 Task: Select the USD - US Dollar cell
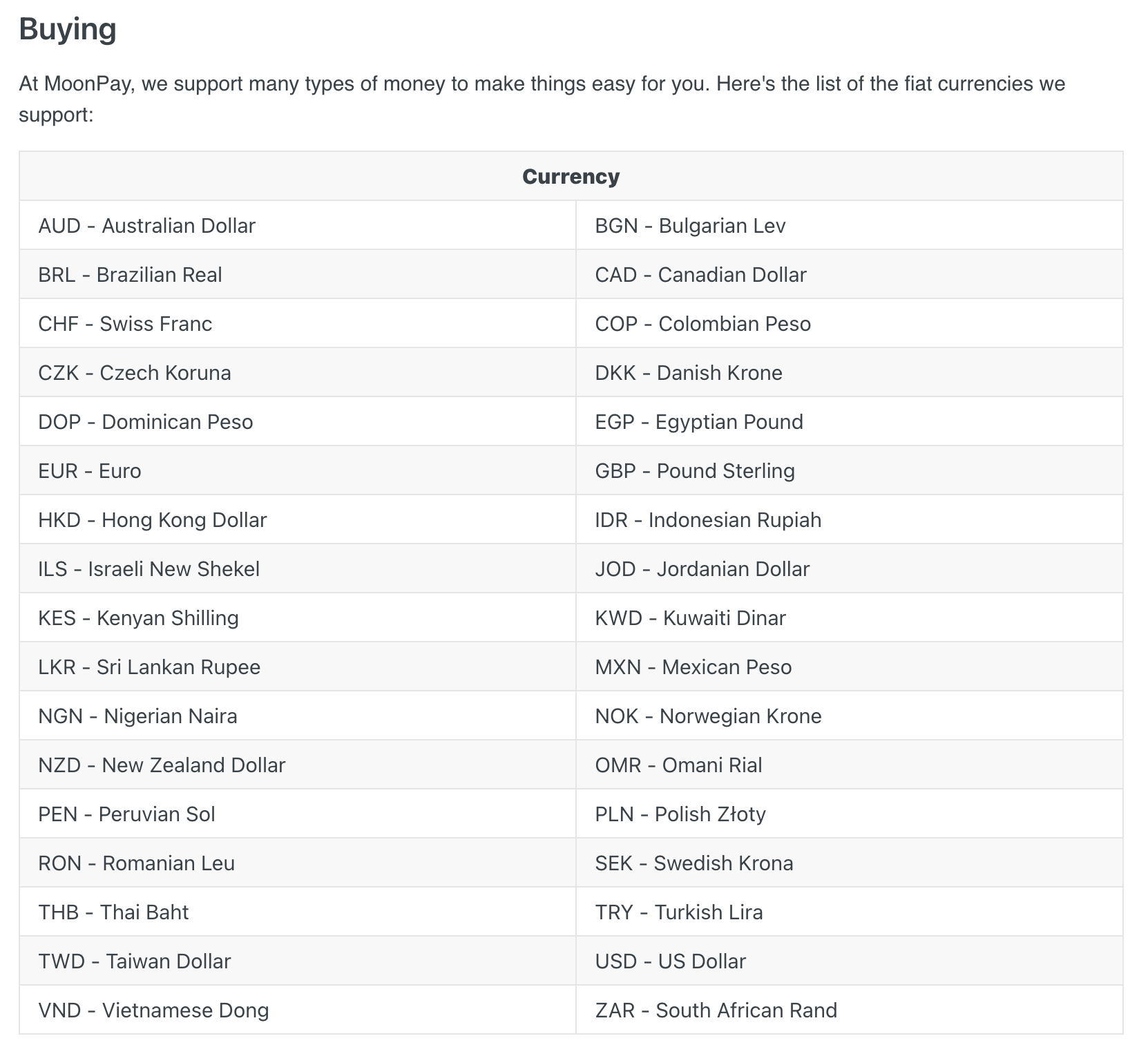coord(850,961)
